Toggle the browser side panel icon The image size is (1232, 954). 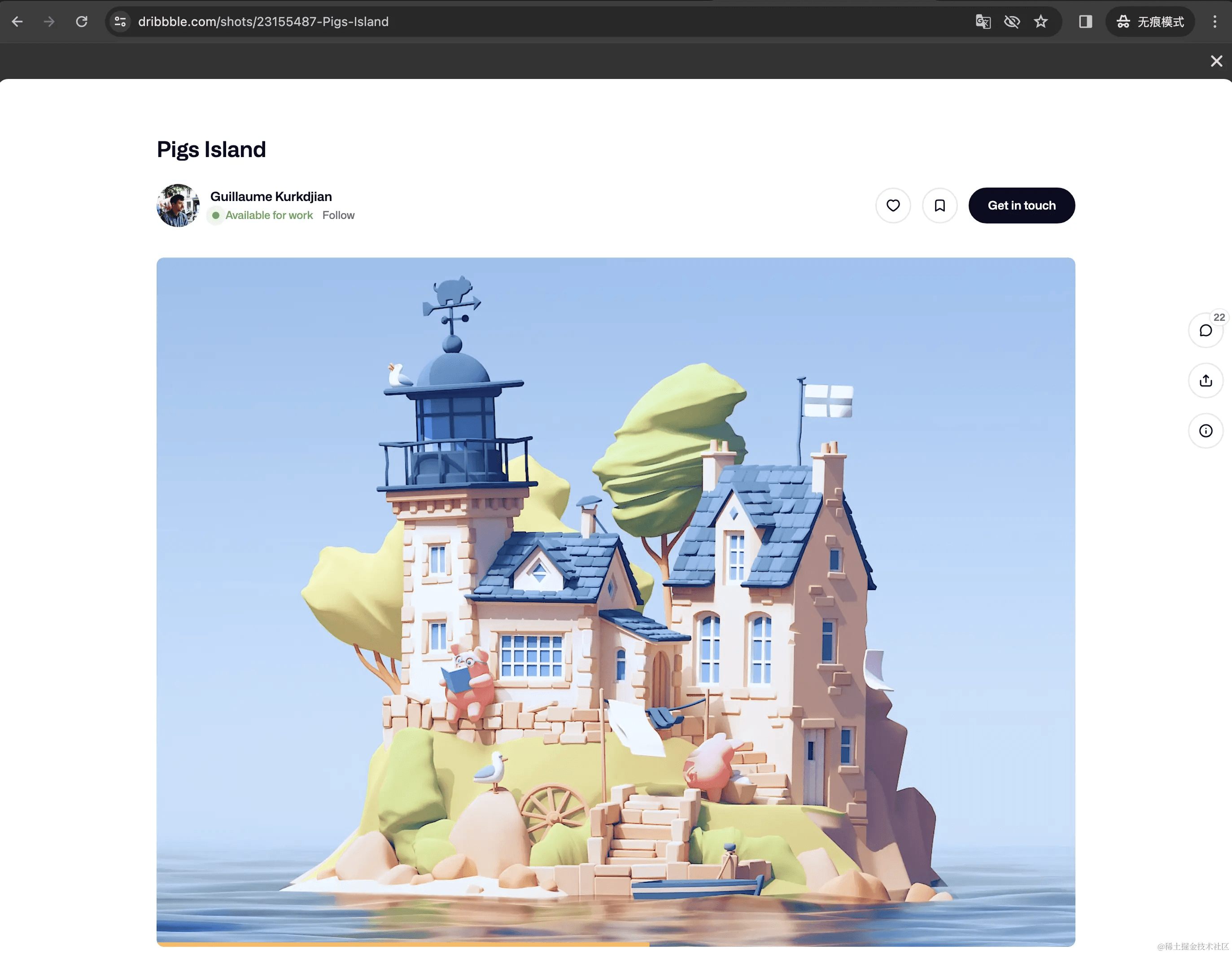(x=1085, y=22)
